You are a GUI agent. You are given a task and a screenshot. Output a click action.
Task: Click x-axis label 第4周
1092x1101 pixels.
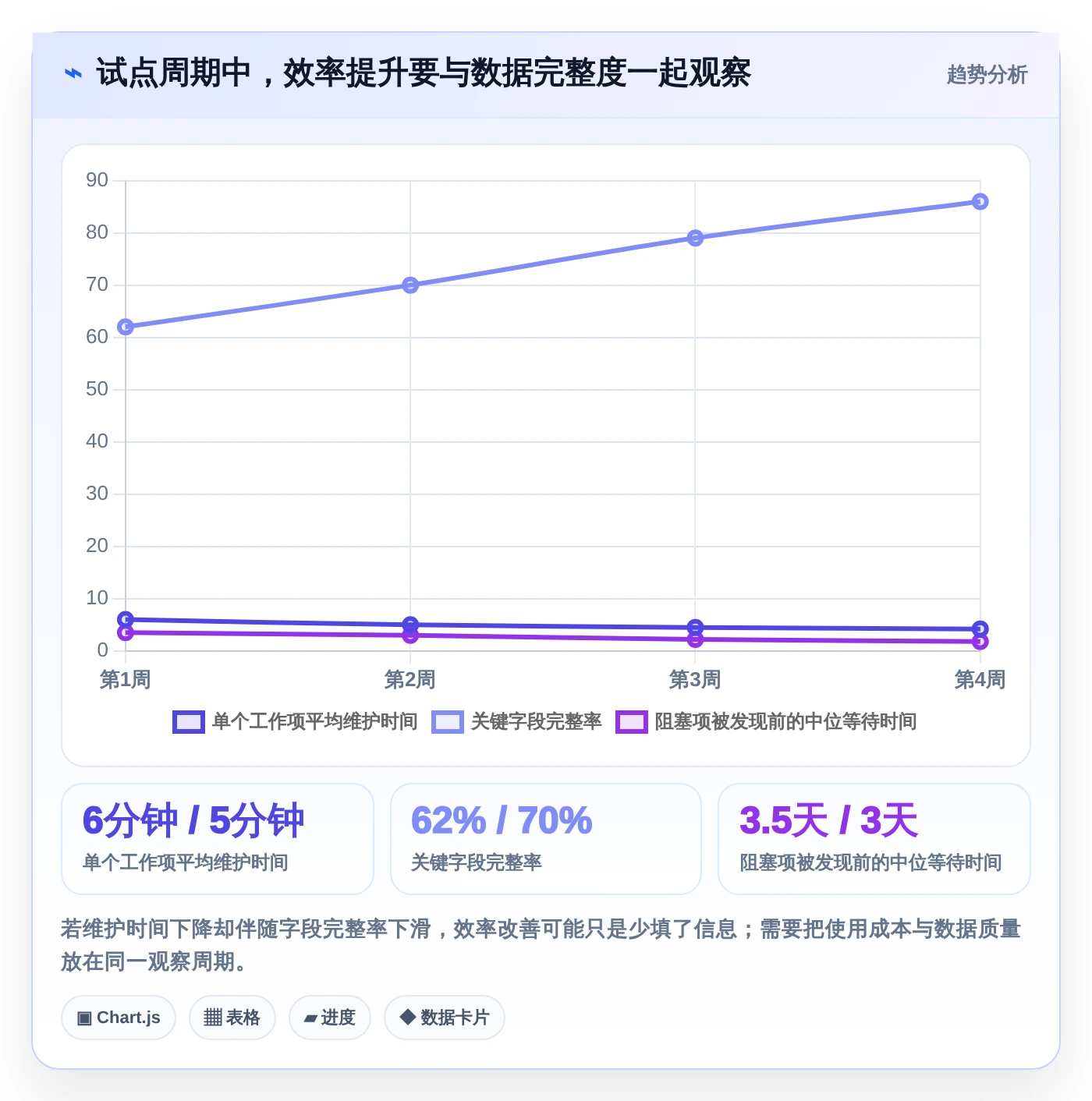click(x=980, y=680)
